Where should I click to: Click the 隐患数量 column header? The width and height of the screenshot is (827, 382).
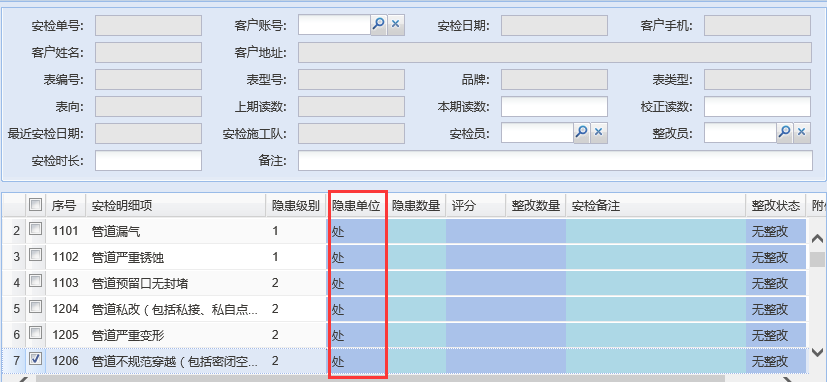(417, 206)
